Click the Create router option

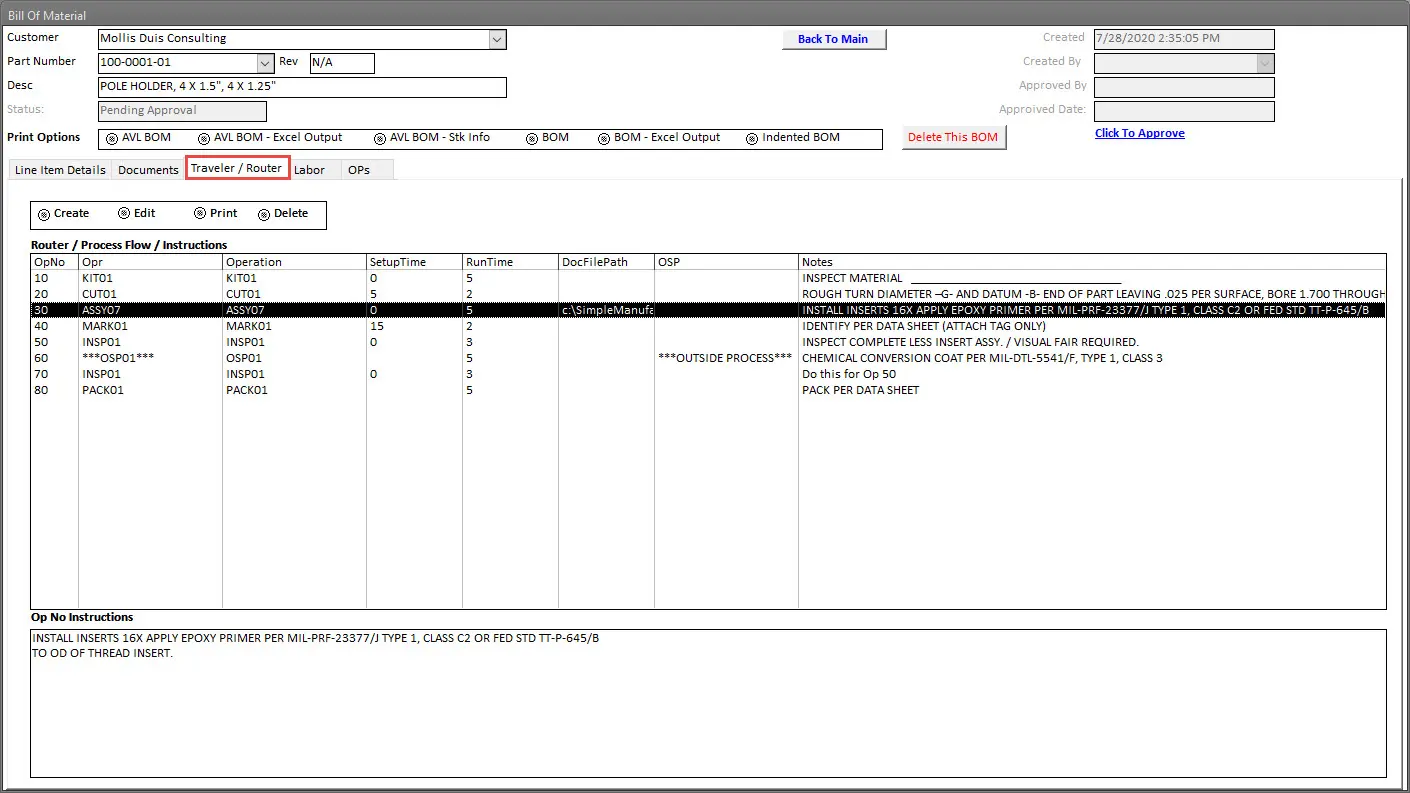pos(44,214)
